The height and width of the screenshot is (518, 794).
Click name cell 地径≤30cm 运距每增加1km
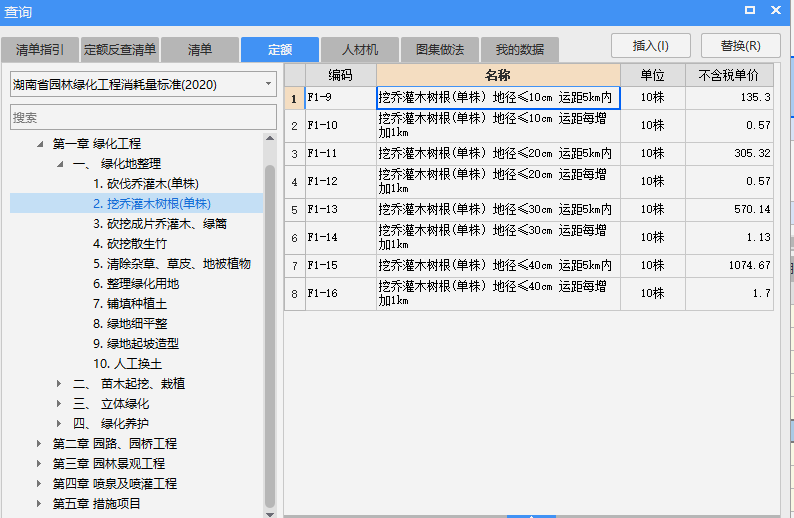tap(498, 237)
